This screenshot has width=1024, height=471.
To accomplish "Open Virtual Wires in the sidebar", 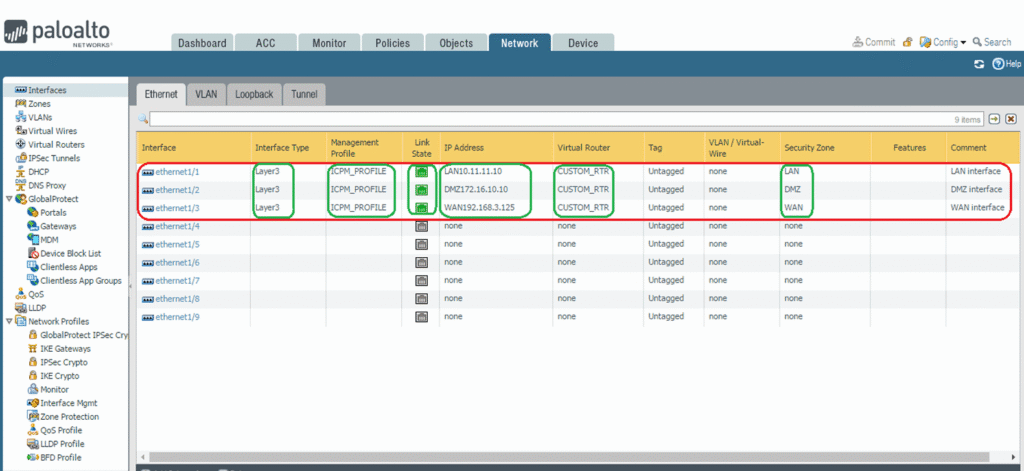I will (52, 131).
